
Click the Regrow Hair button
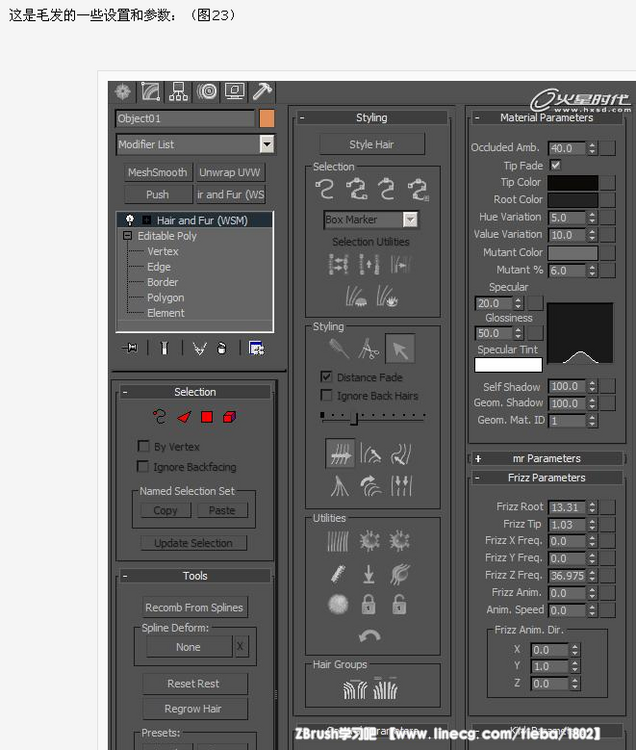click(x=193, y=708)
